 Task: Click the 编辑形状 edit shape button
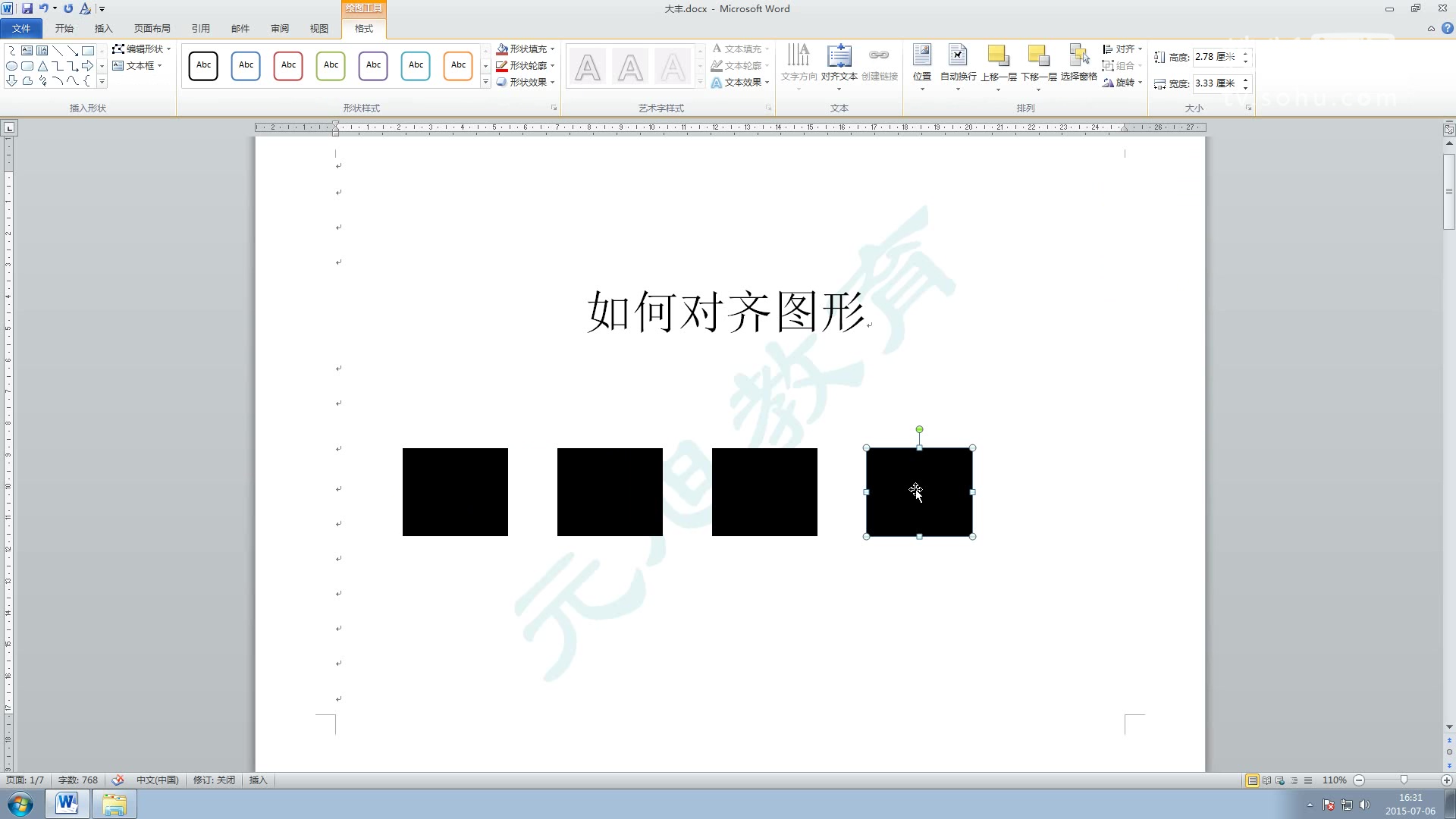pos(142,49)
